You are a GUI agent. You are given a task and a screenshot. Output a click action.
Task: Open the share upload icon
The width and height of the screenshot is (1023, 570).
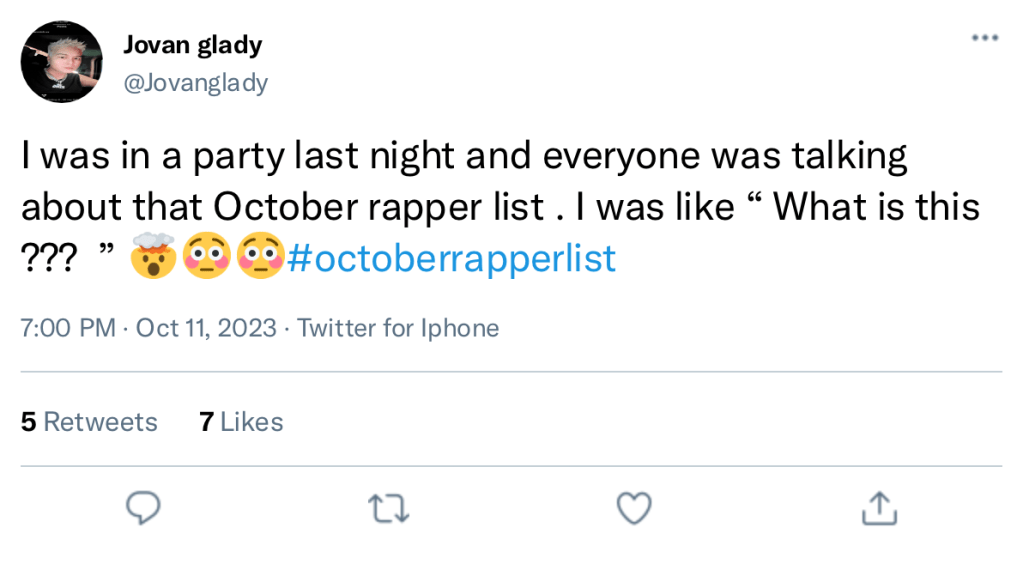pos(877,509)
